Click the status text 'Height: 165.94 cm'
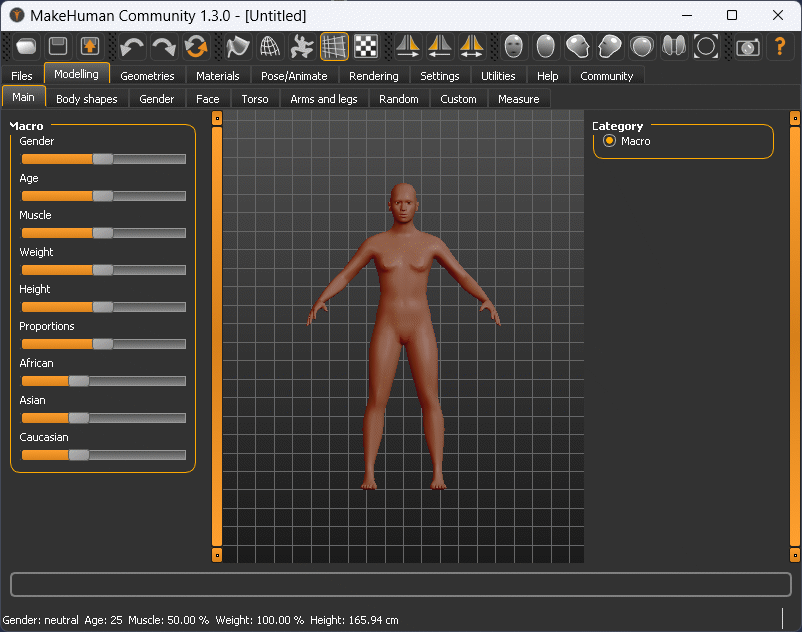802x632 pixels. (x=354, y=620)
